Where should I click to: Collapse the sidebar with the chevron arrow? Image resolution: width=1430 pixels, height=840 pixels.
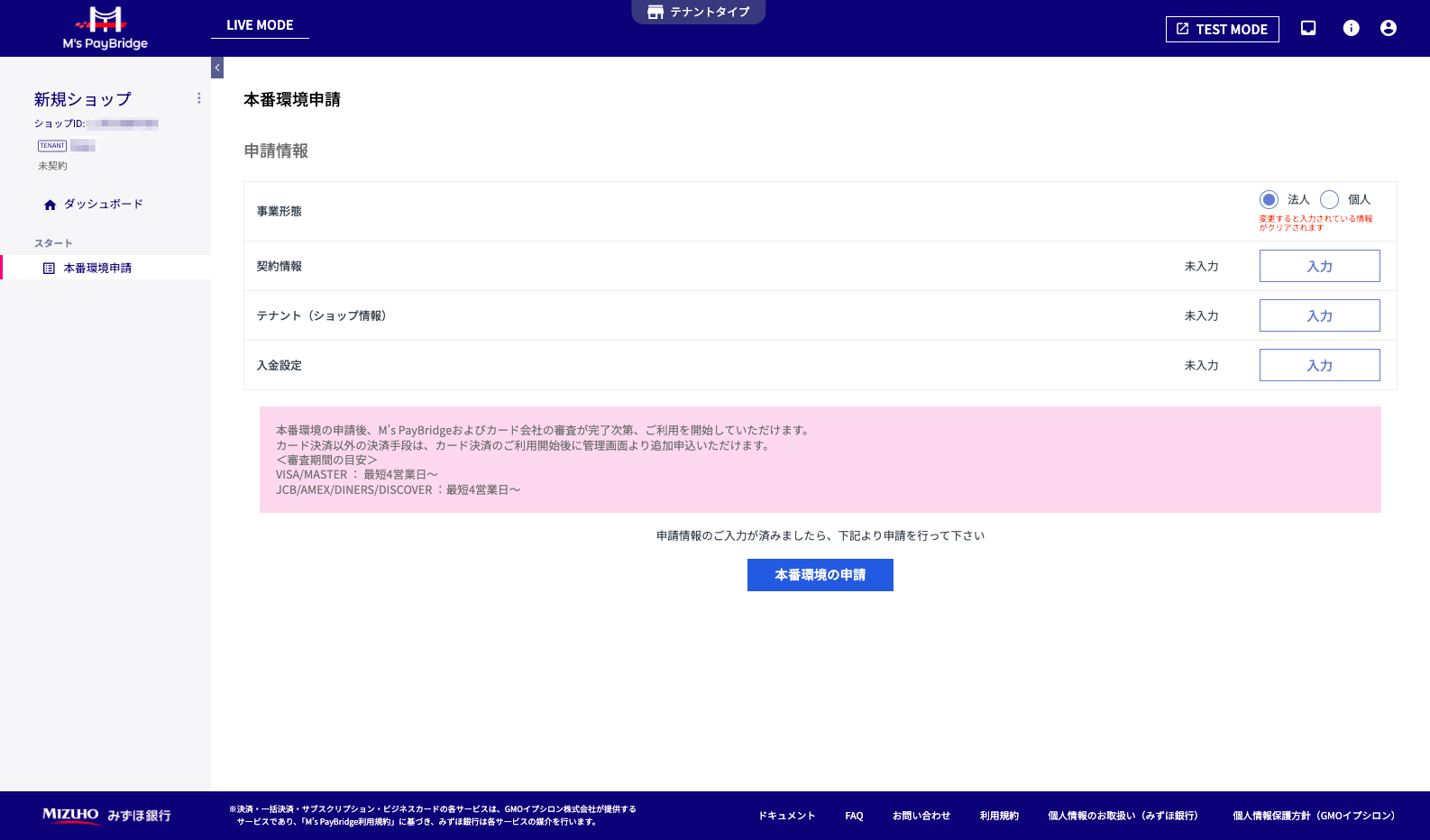point(217,68)
